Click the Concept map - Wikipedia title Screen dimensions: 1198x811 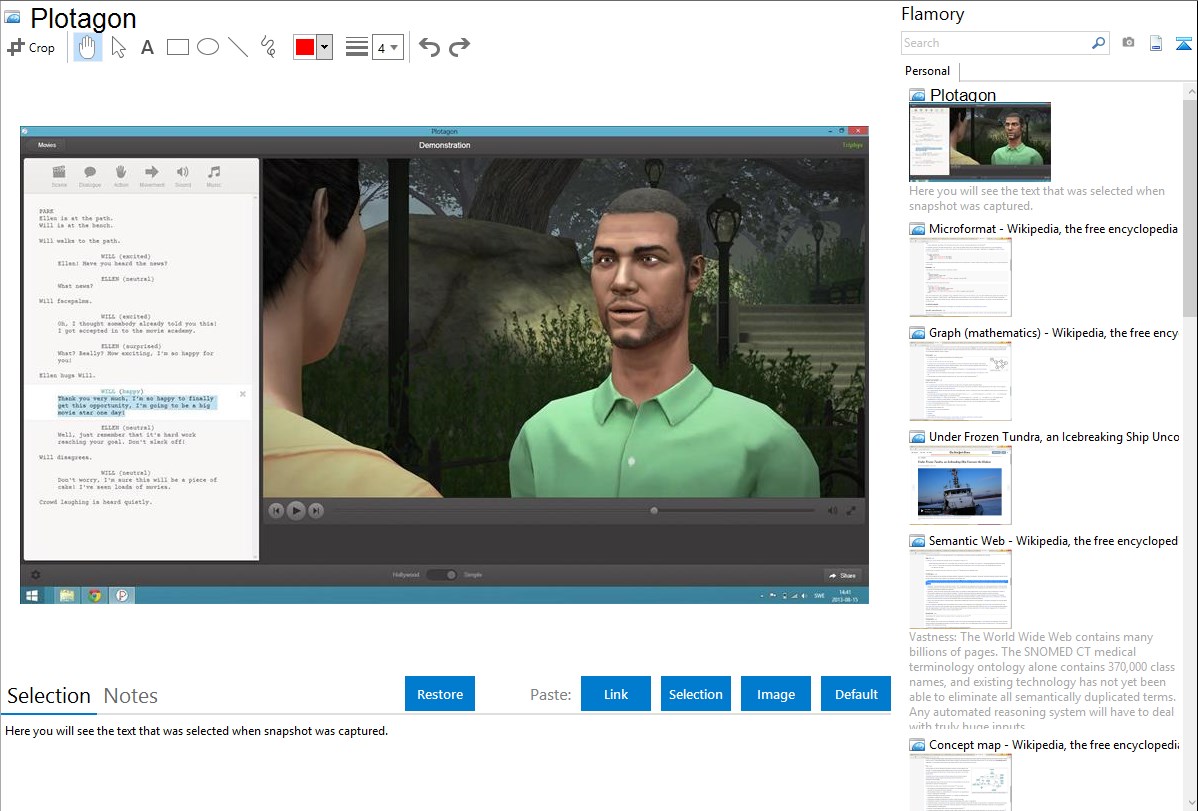[1053, 744]
